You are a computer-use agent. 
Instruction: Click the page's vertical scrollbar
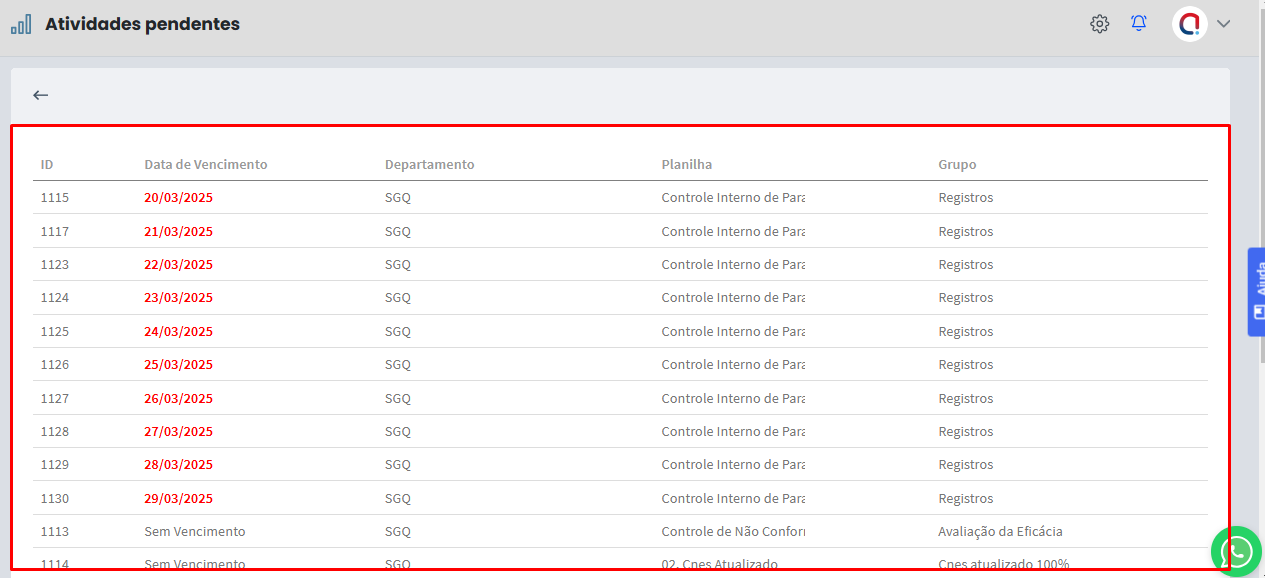click(x=1260, y=200)
